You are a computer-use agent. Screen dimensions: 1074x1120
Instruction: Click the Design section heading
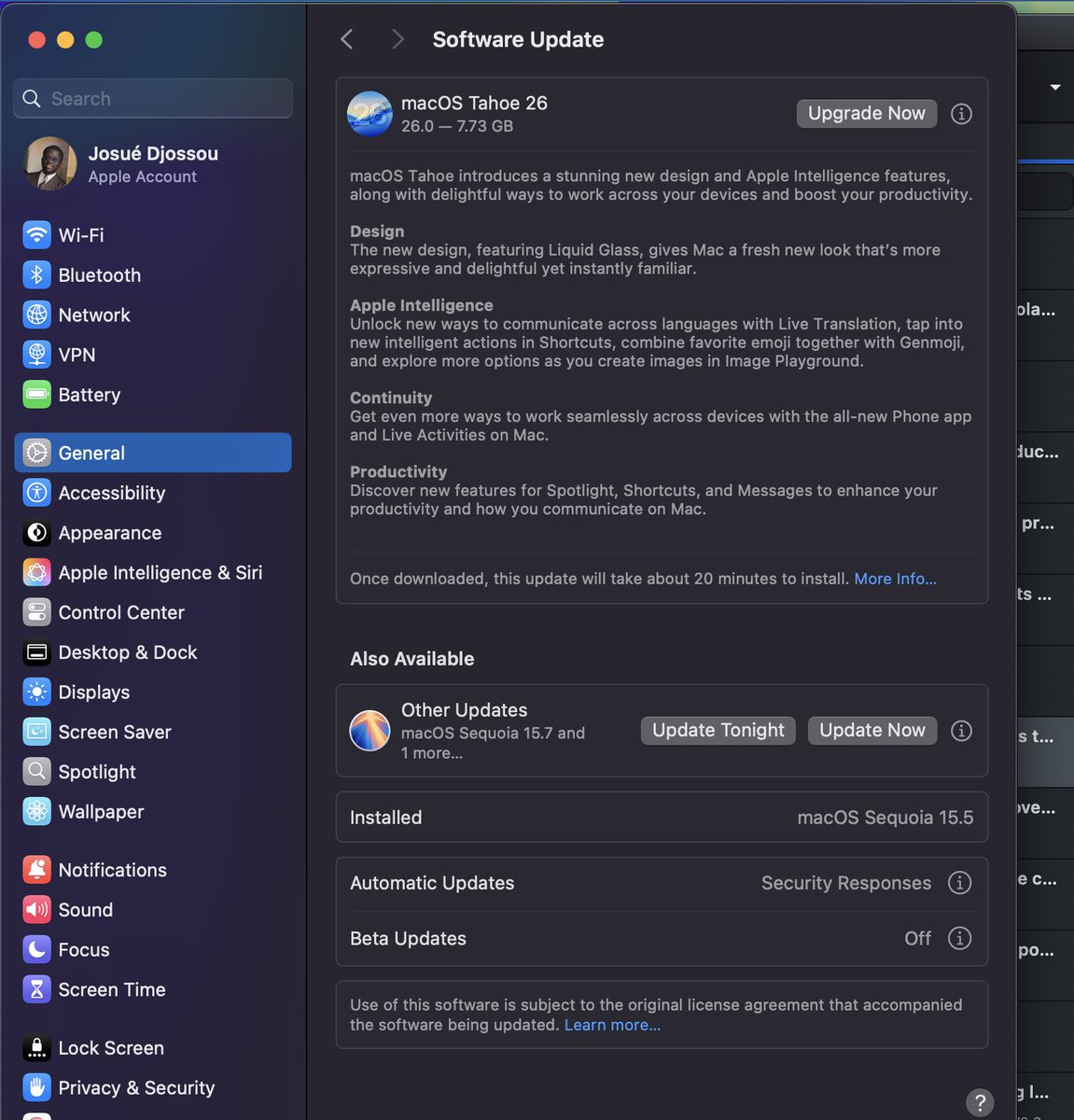click(377, 231)
